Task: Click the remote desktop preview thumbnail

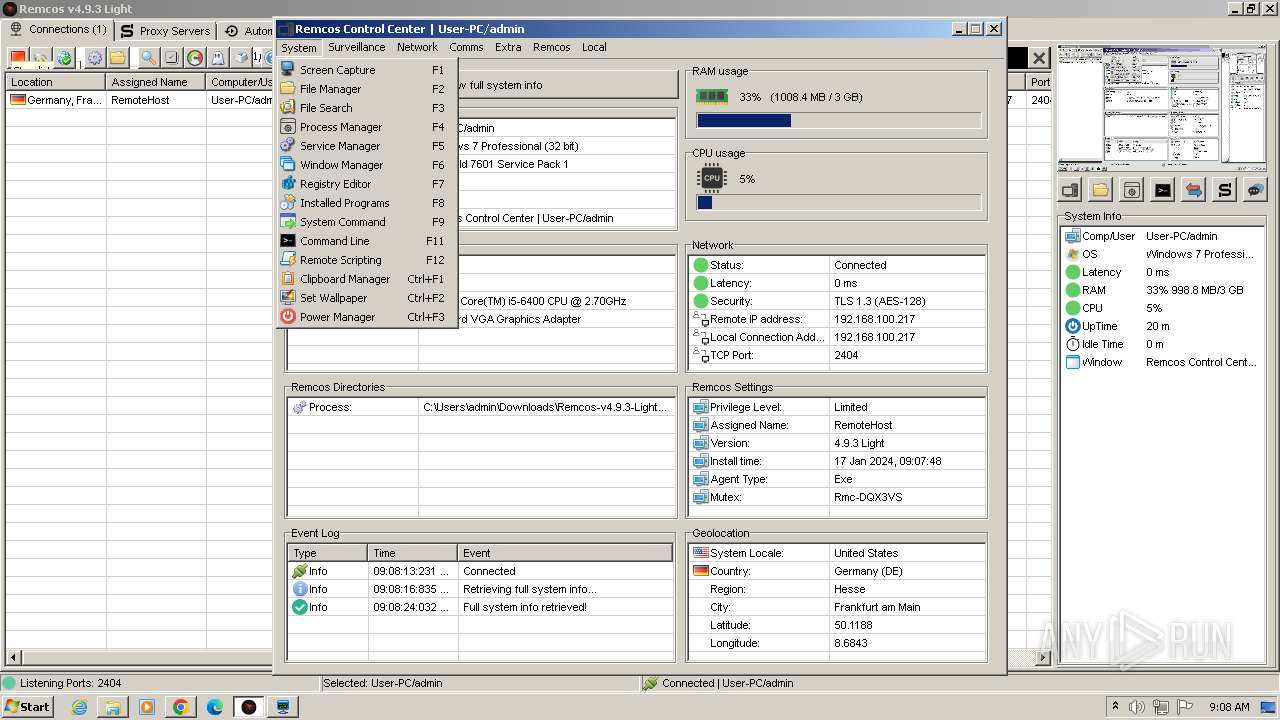Action: pyautogui.click(x=1163, y=109)
